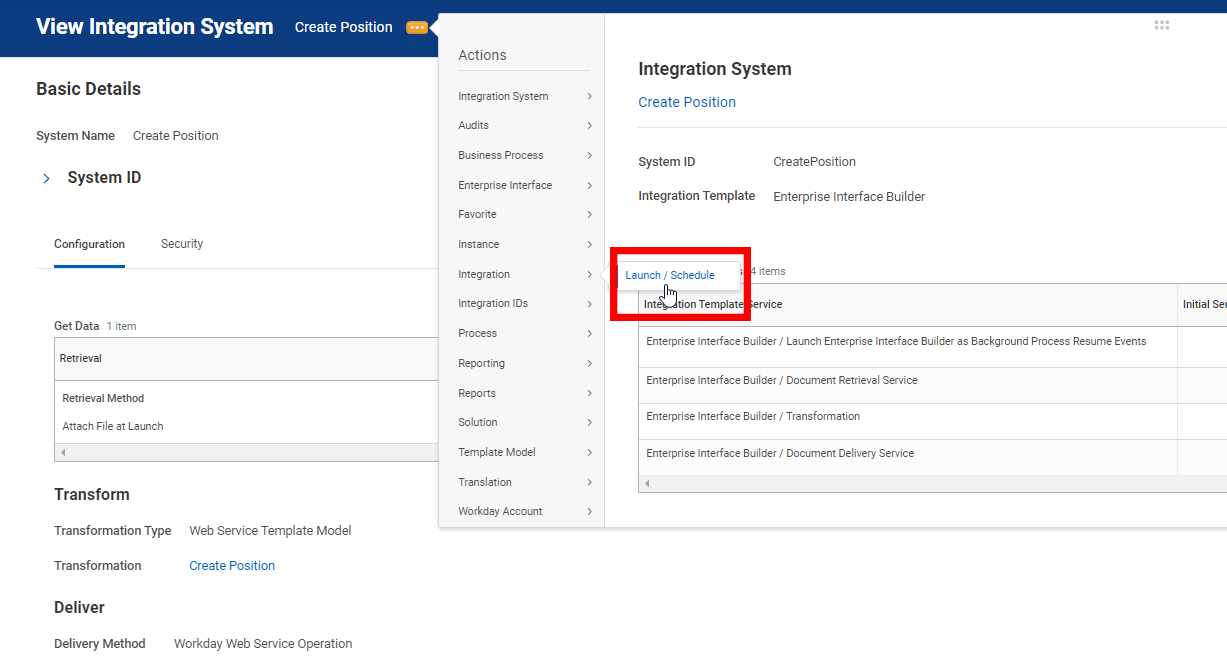Open the Business Process submenu
Image resolution: width=1227 pixels, height=663 pixels.
525,156
